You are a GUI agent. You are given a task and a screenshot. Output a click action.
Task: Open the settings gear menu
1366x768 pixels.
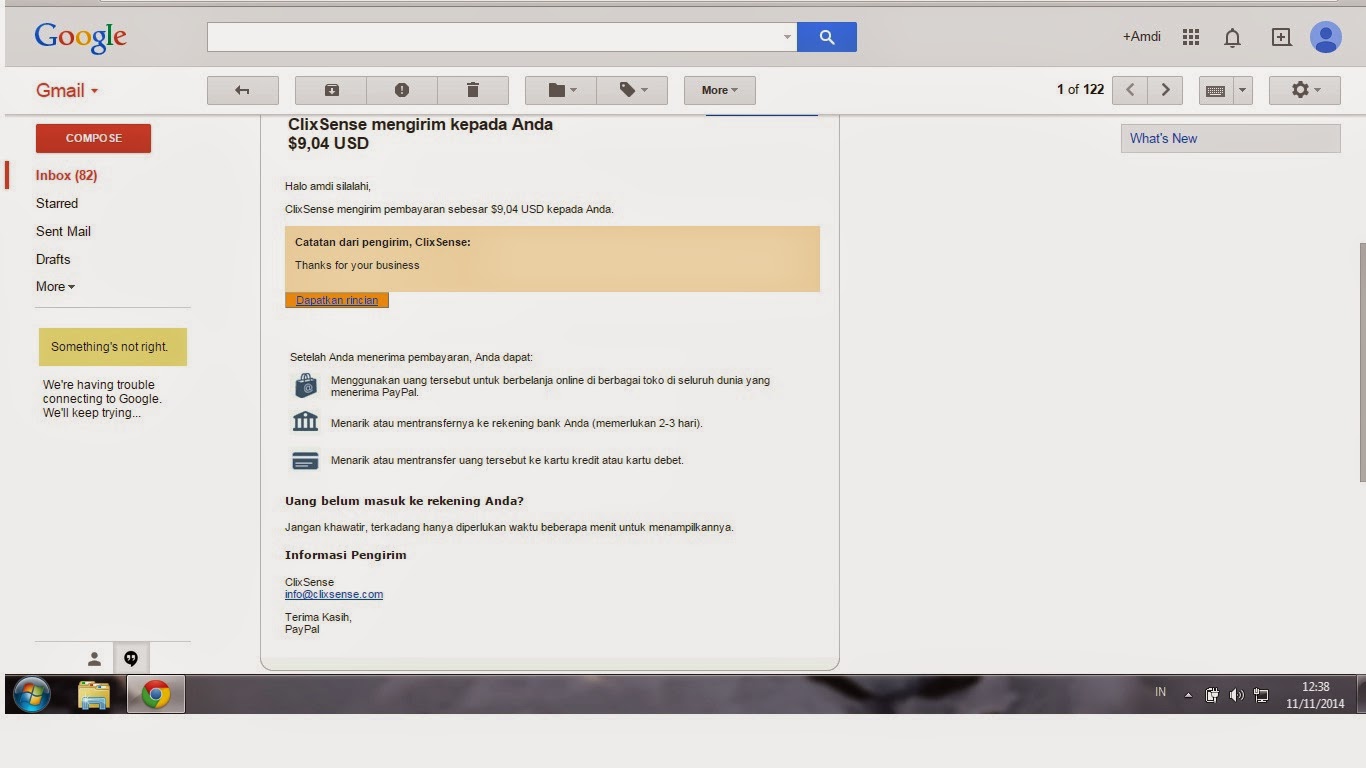[x=1305, y=90]
